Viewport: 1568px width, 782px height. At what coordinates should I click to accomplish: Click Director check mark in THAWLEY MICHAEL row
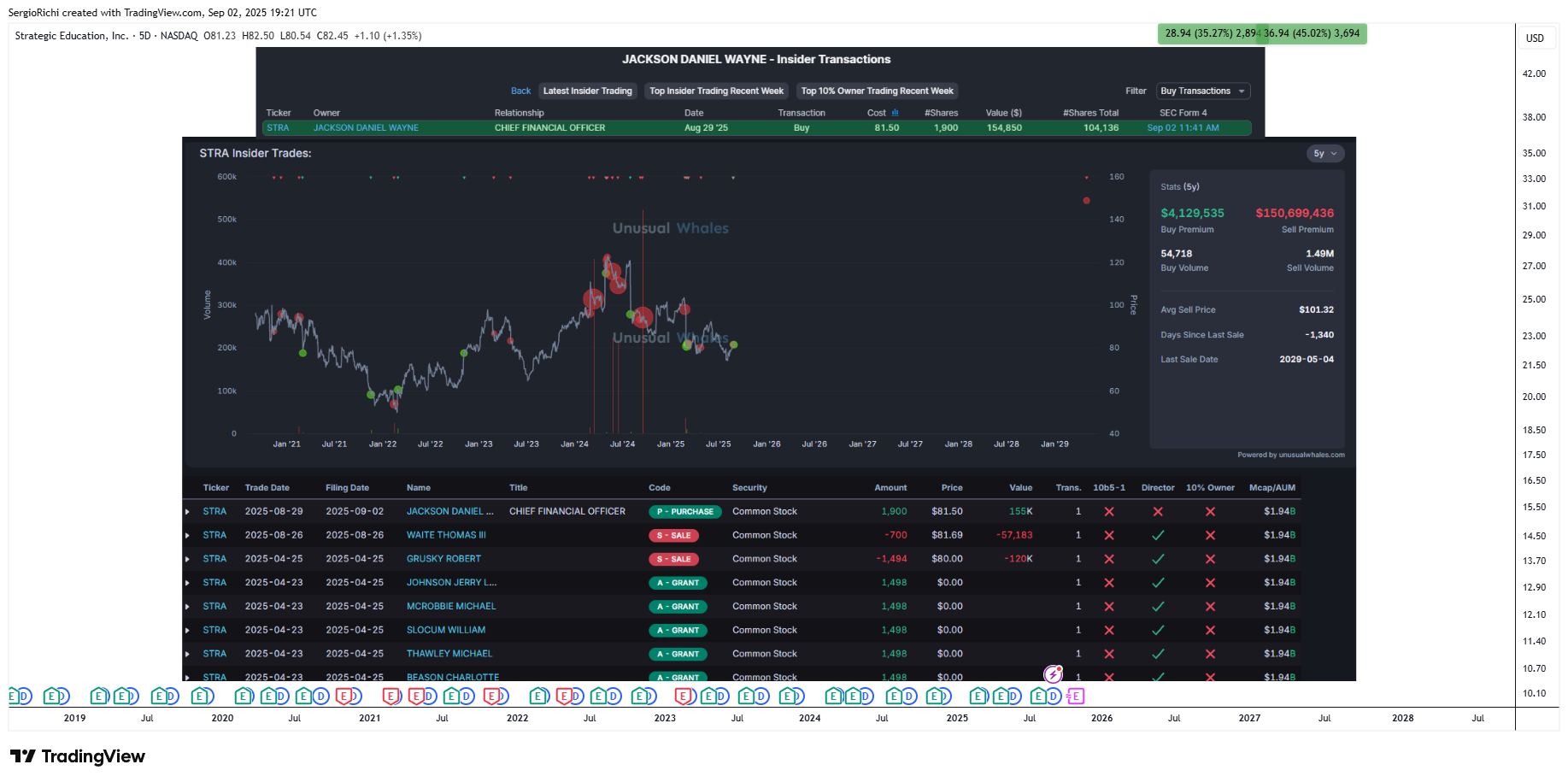point(1158,654)
